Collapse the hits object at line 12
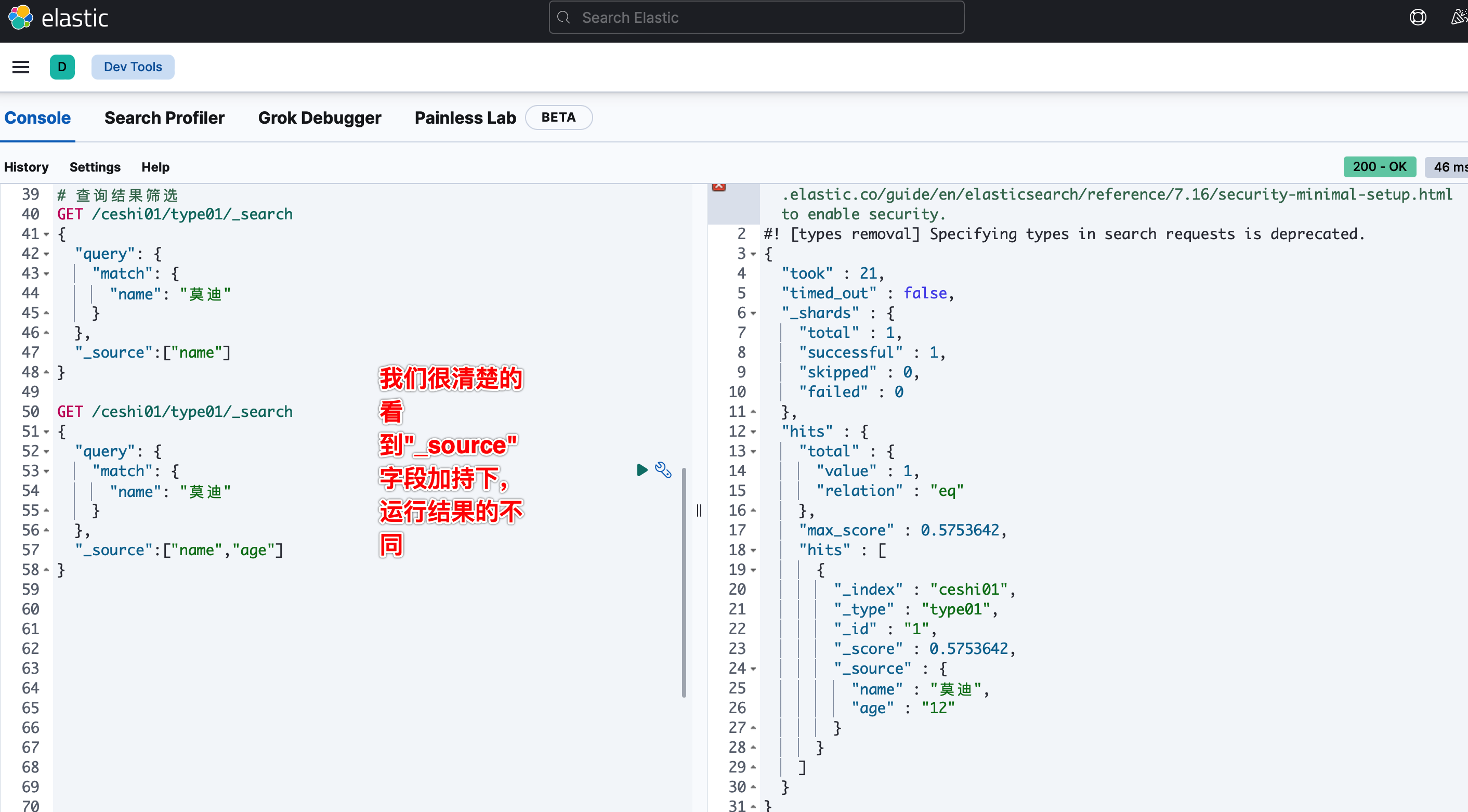Image resolution: width=1468 pixels, height=812 pixels. [x=753, y=432]
